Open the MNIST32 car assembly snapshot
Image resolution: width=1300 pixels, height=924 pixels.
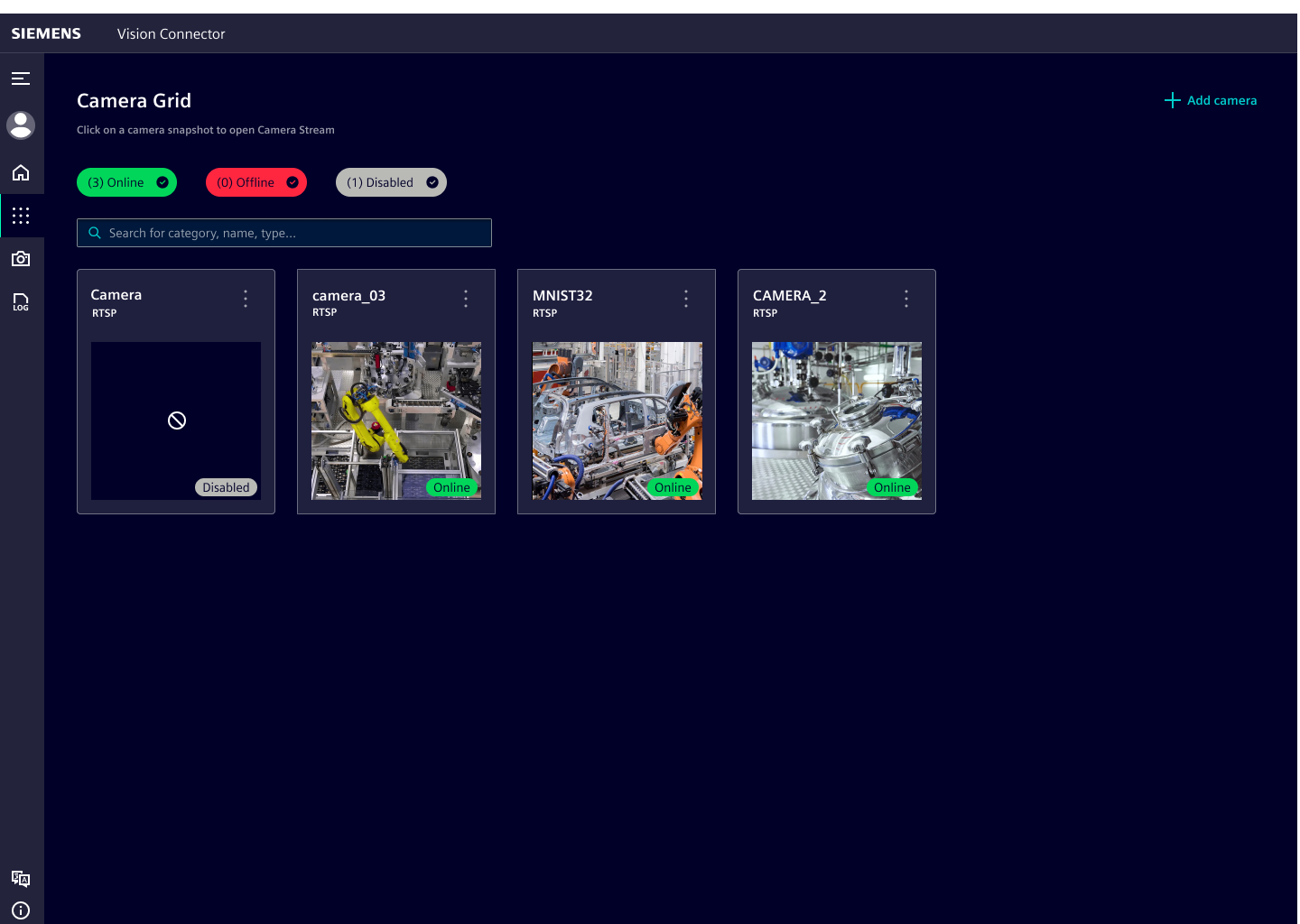[617, 420]
